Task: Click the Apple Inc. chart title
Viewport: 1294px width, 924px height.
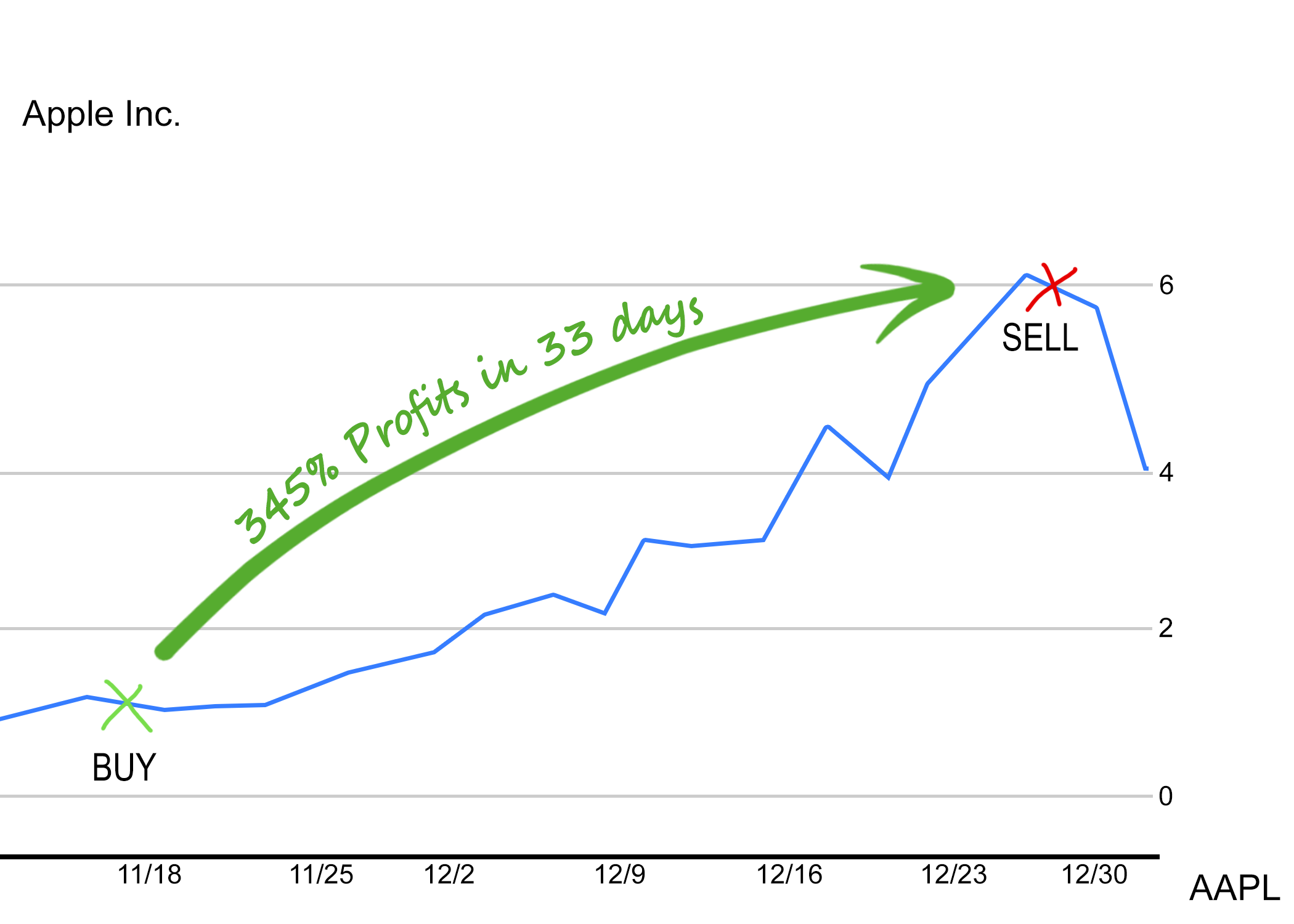Action: [x=102, y=114]
